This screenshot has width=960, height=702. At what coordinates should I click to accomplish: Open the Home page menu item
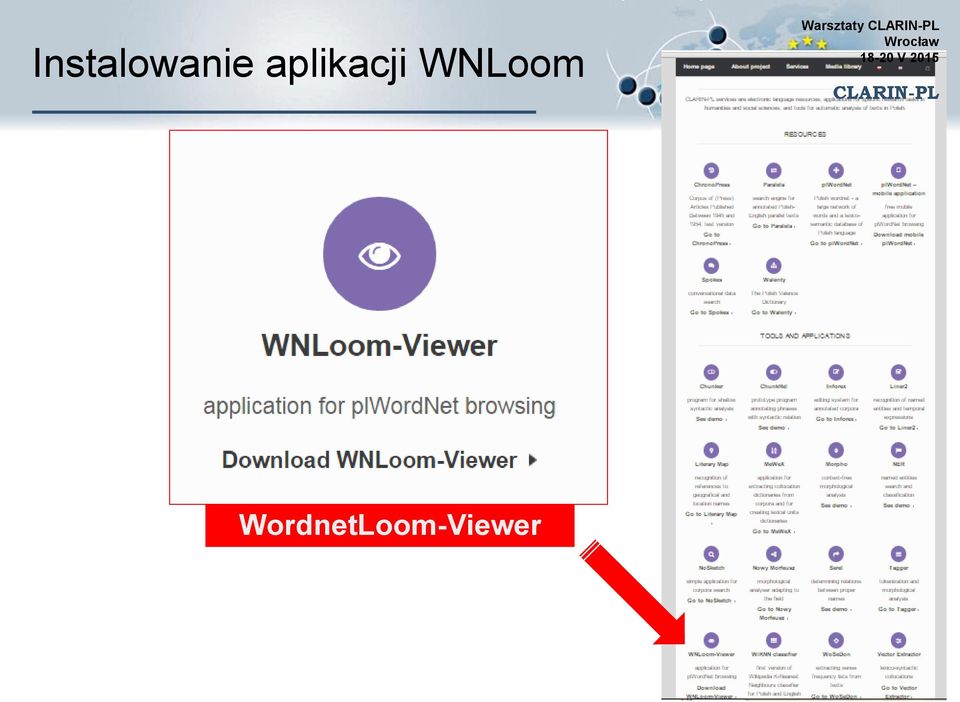699,67
